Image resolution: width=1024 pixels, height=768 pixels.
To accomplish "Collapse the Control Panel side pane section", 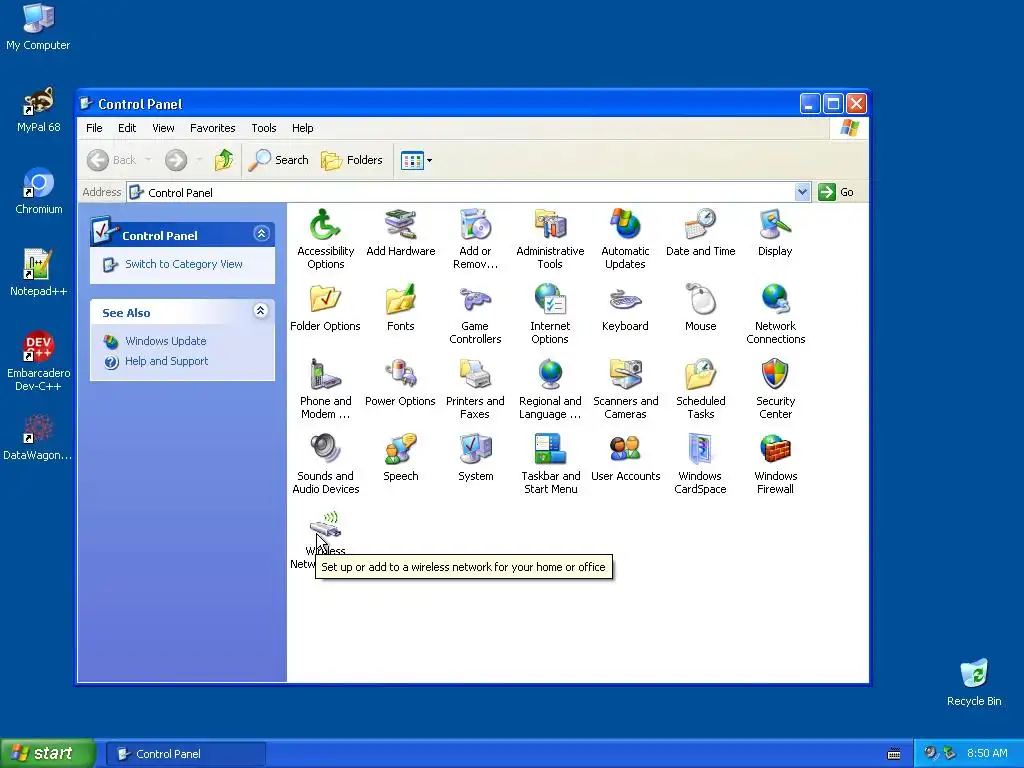I will pyautogui.click(x=261, y=234).
